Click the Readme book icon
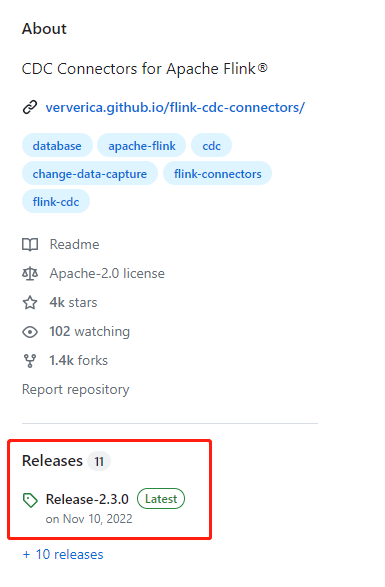Viewport: 385px width, 587px height. click(x=30, y=245)
